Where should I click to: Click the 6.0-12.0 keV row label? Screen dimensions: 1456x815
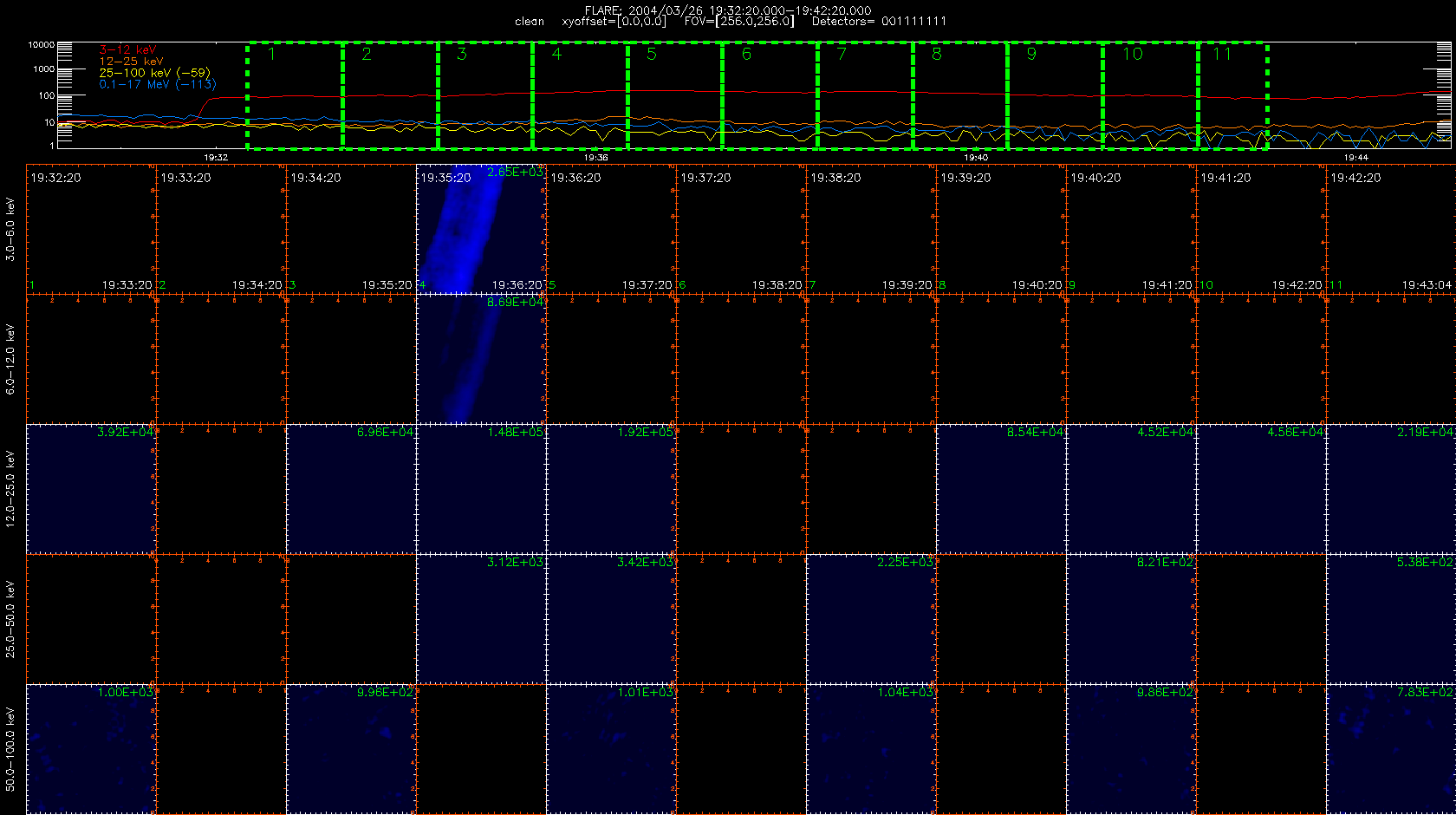point(10,359)
